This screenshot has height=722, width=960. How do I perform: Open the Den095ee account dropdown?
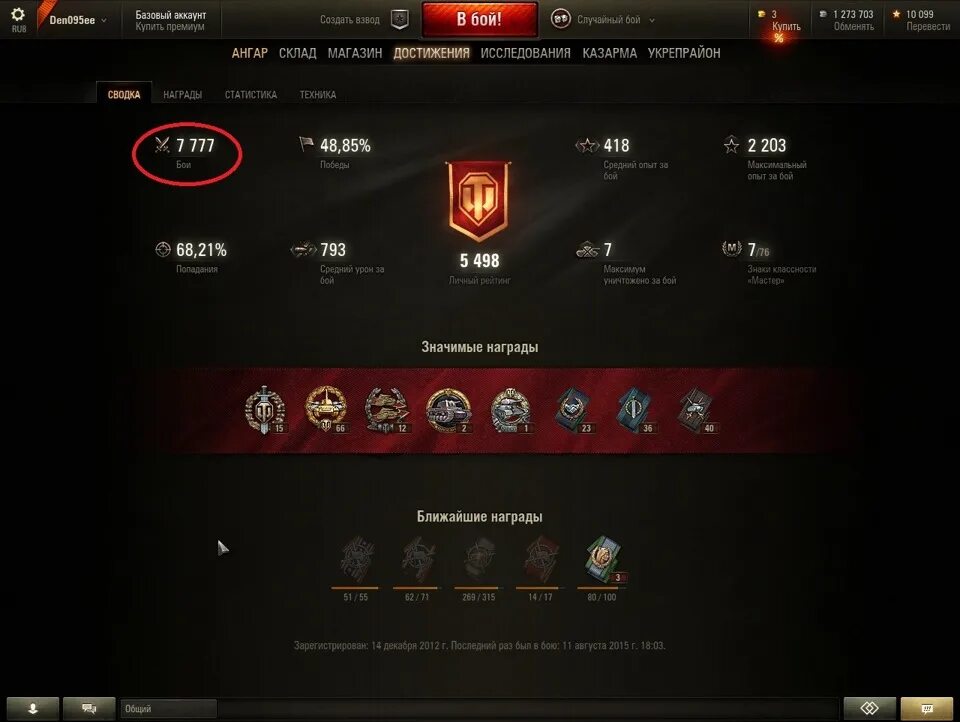tap(78, 20)
